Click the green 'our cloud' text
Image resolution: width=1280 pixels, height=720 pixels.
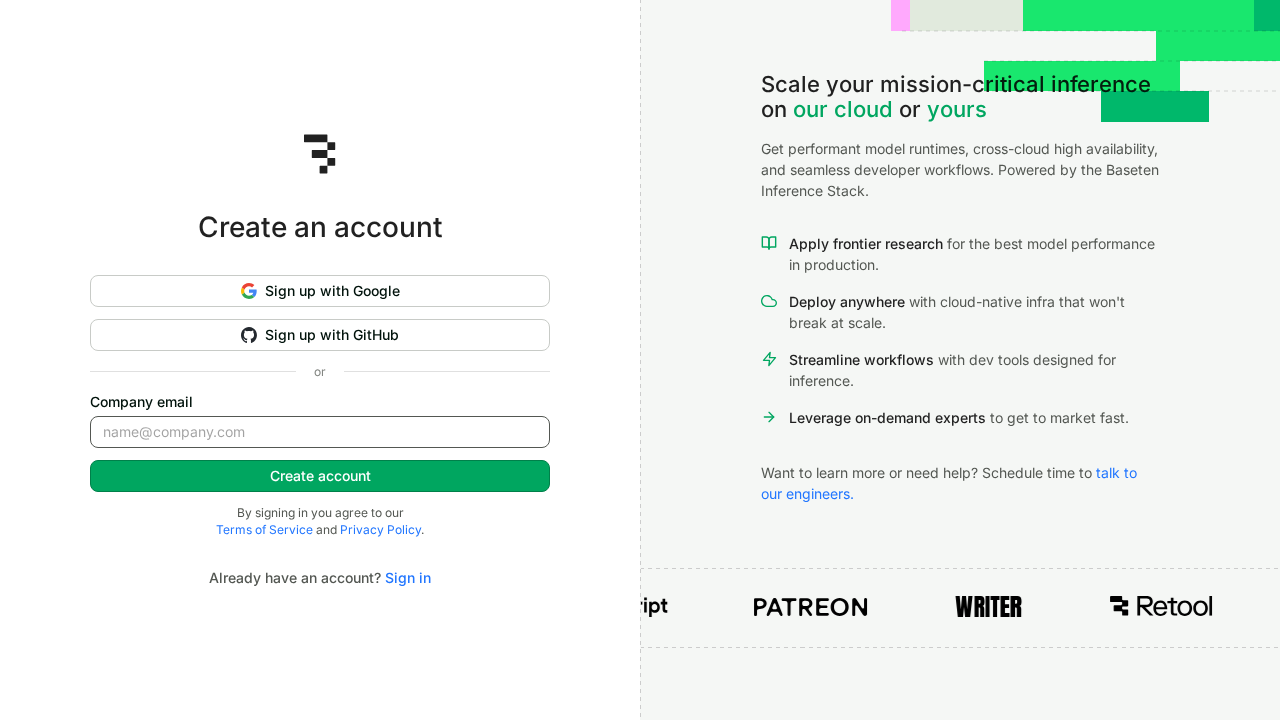pyautogui.click(x=843, y=110)
